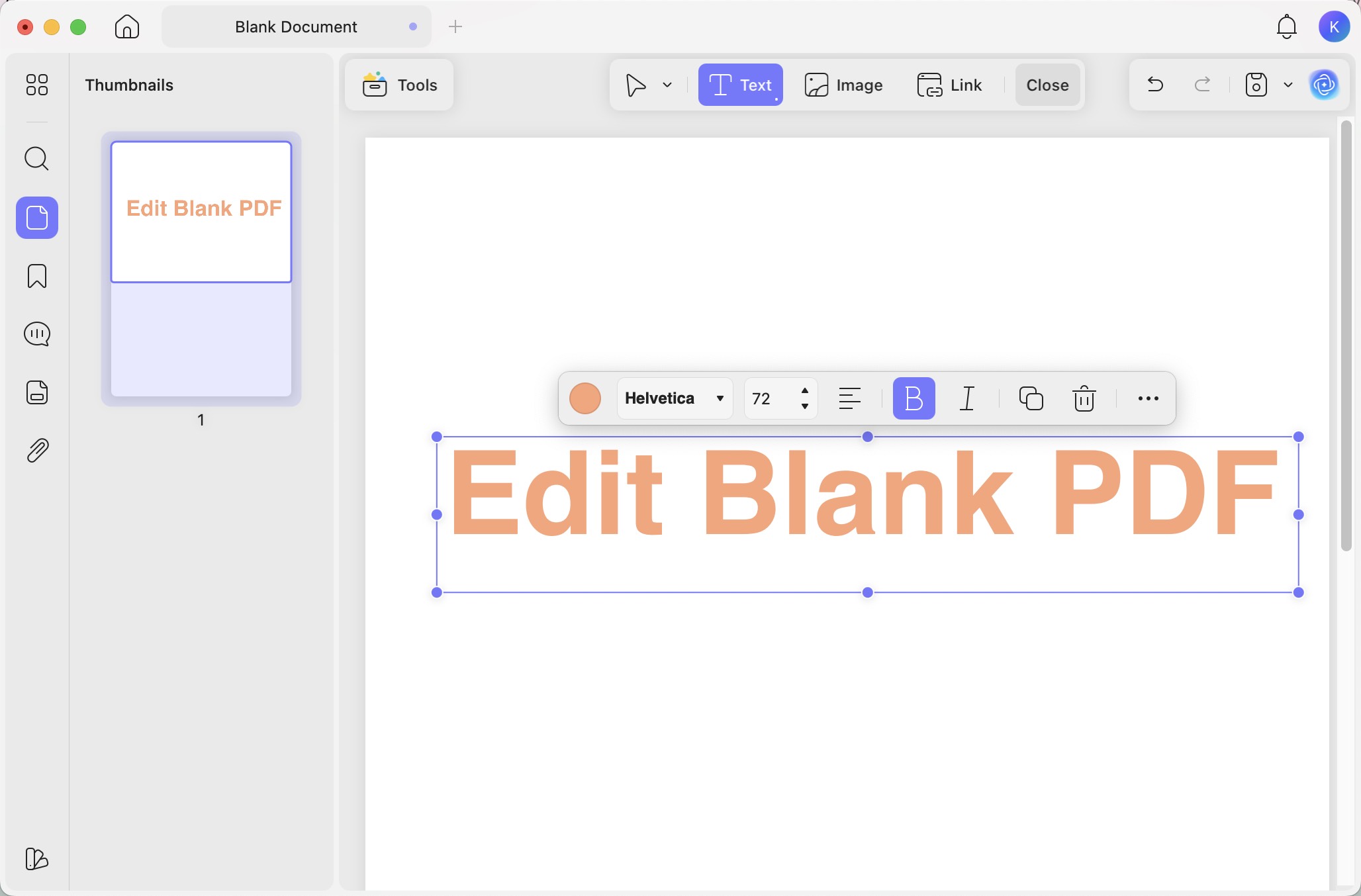The image size is (1361, 896).
Task: Expand the save options dropdown
Action: tap(1288, 85)
